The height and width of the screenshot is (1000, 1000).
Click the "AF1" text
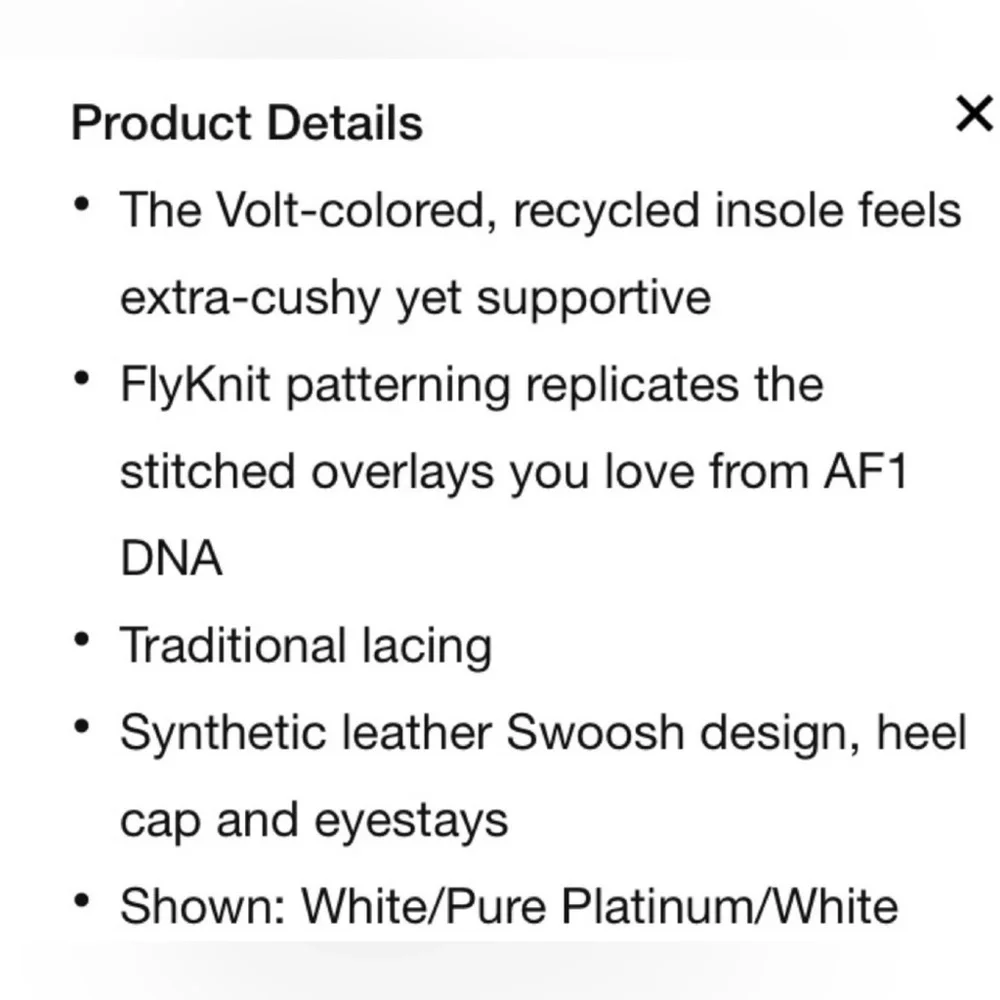pos(865,471)
